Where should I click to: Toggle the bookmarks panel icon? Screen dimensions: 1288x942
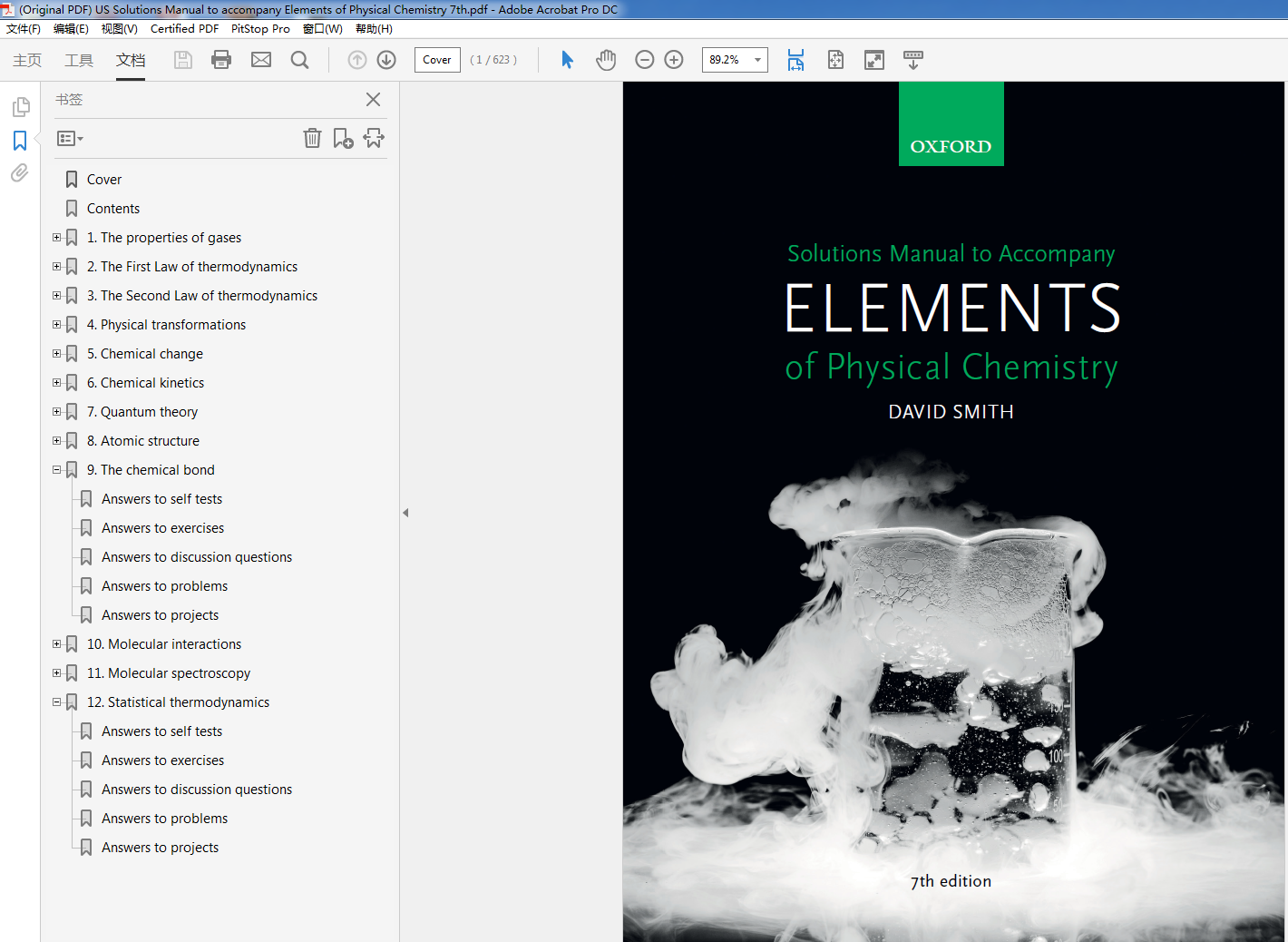tap(20, 141)
